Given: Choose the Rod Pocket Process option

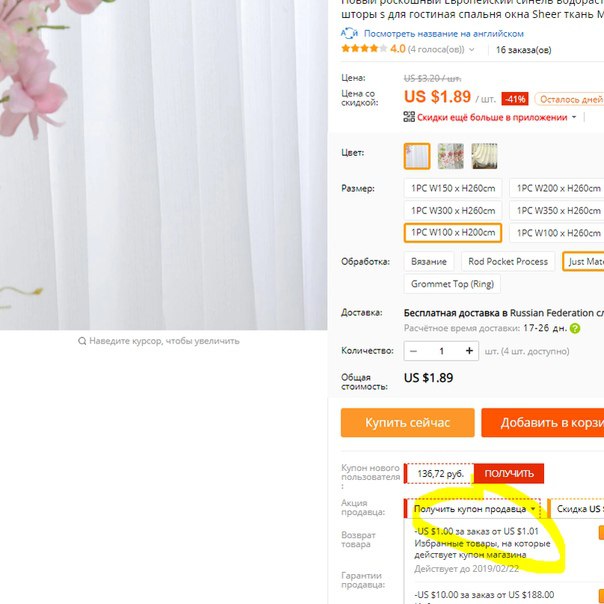Looking at the screenshot, I should click(x=508, y=262).
